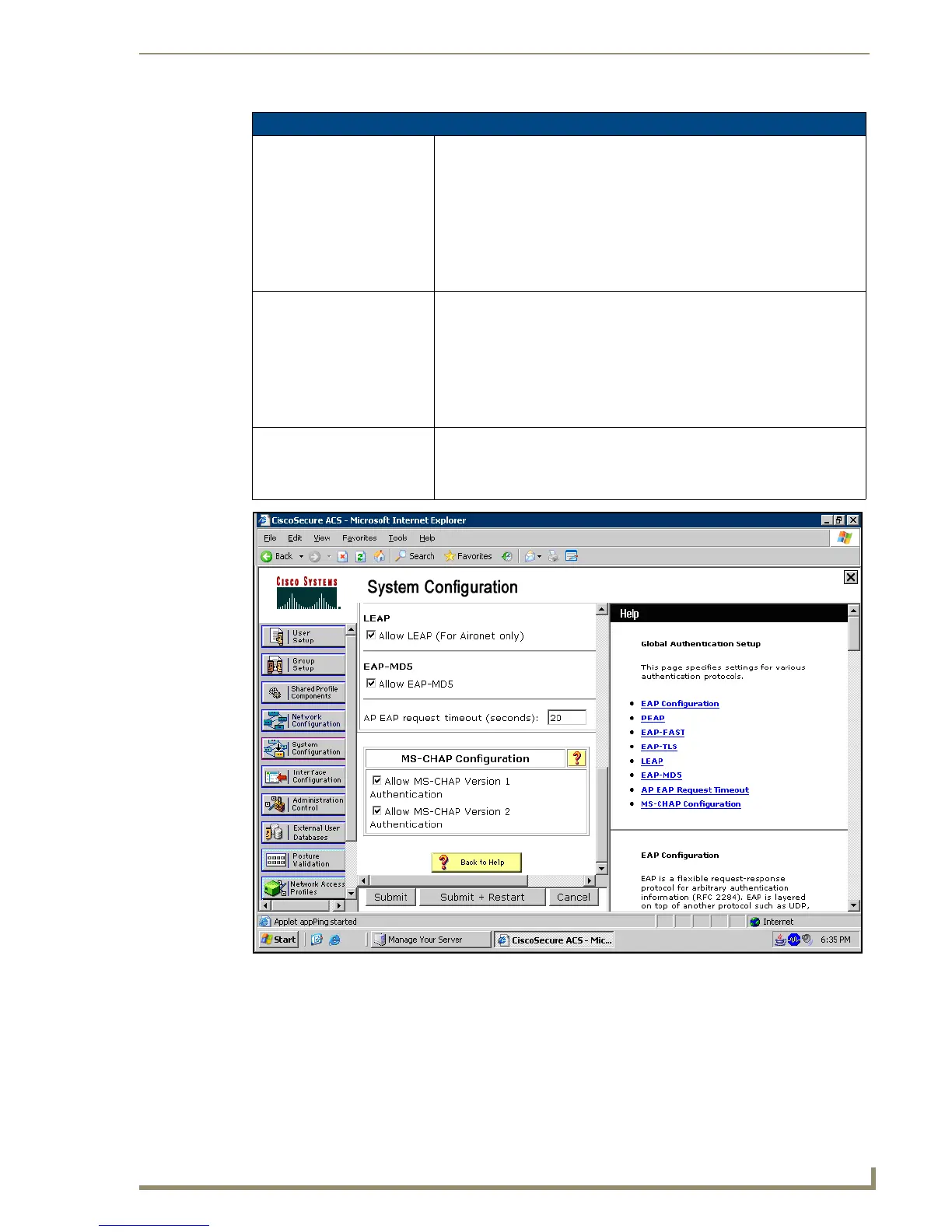Open User Setup in the navigation sidebar
This screenshot has width=952, height=1232.
(303, 636)
